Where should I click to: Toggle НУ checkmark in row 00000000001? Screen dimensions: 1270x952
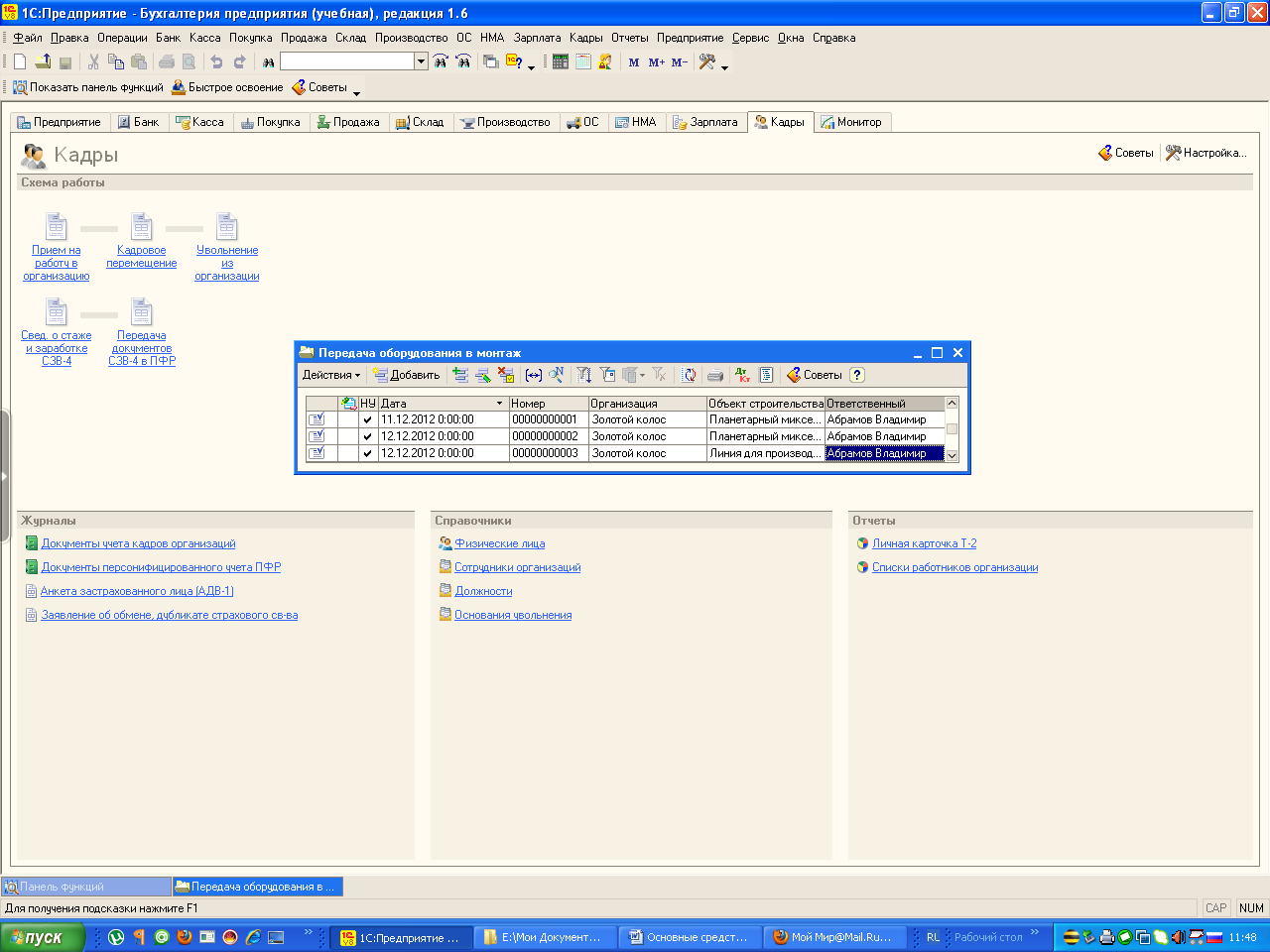click(x=368, y=419)
